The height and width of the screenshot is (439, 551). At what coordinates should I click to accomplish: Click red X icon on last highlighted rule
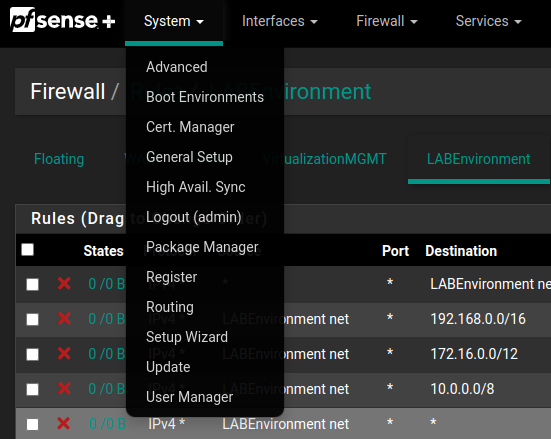pos(64,424)
